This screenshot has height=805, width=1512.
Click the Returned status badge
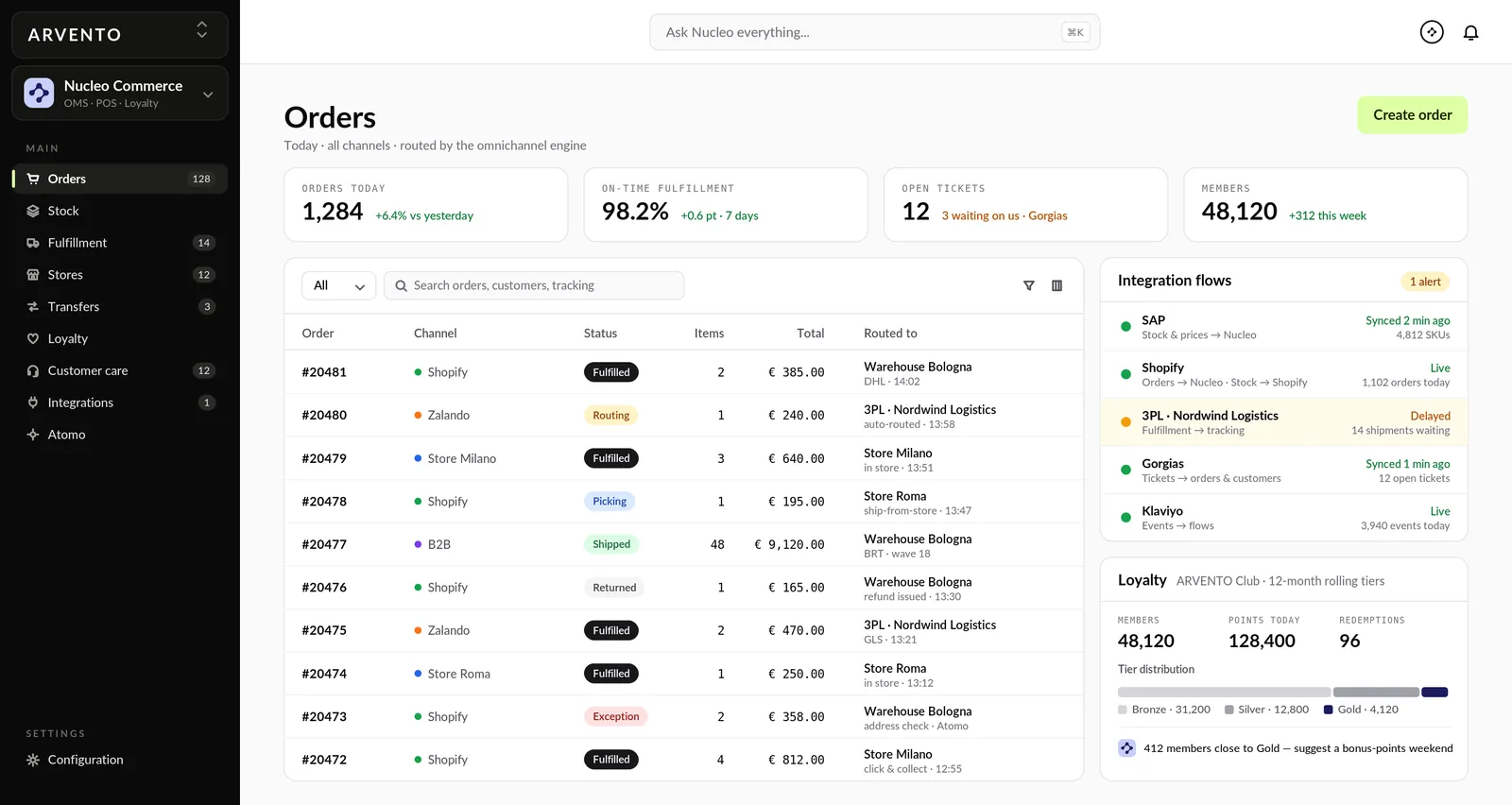[x=614, y=588]
